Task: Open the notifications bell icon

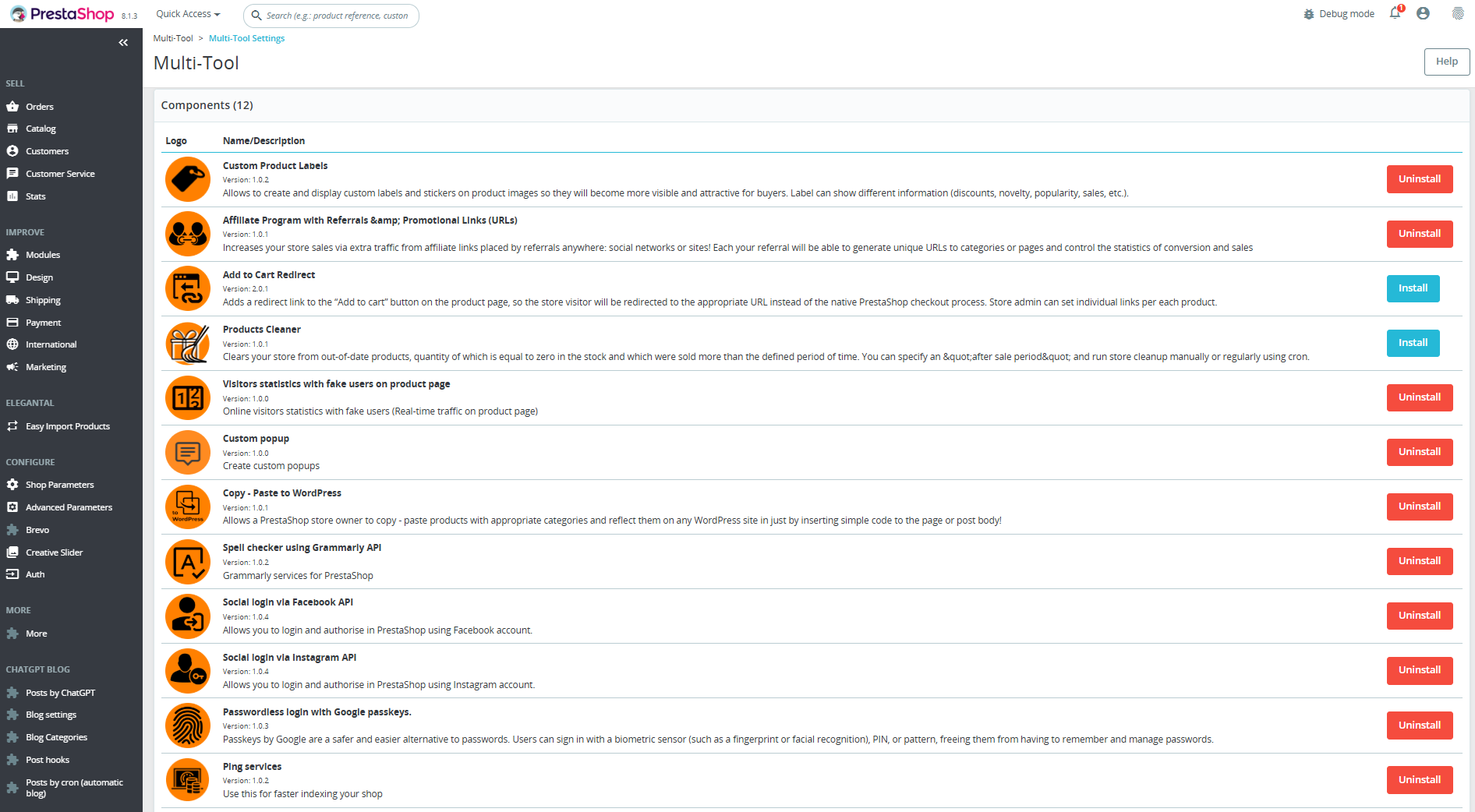Action: pyautogui.click(x=1395, y=13)
